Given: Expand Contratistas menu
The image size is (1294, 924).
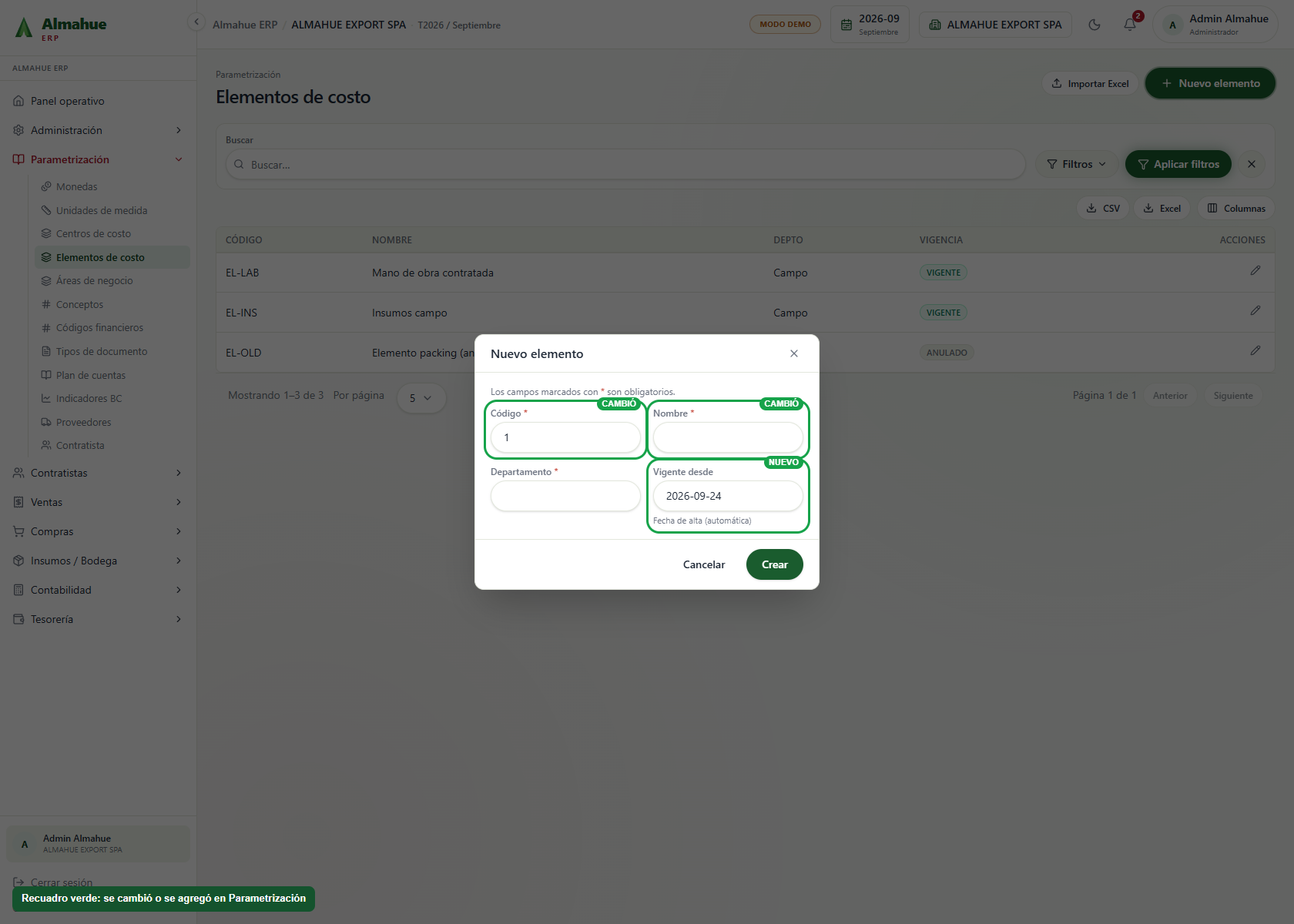Looking at the screenshot, I should point(98,473).
